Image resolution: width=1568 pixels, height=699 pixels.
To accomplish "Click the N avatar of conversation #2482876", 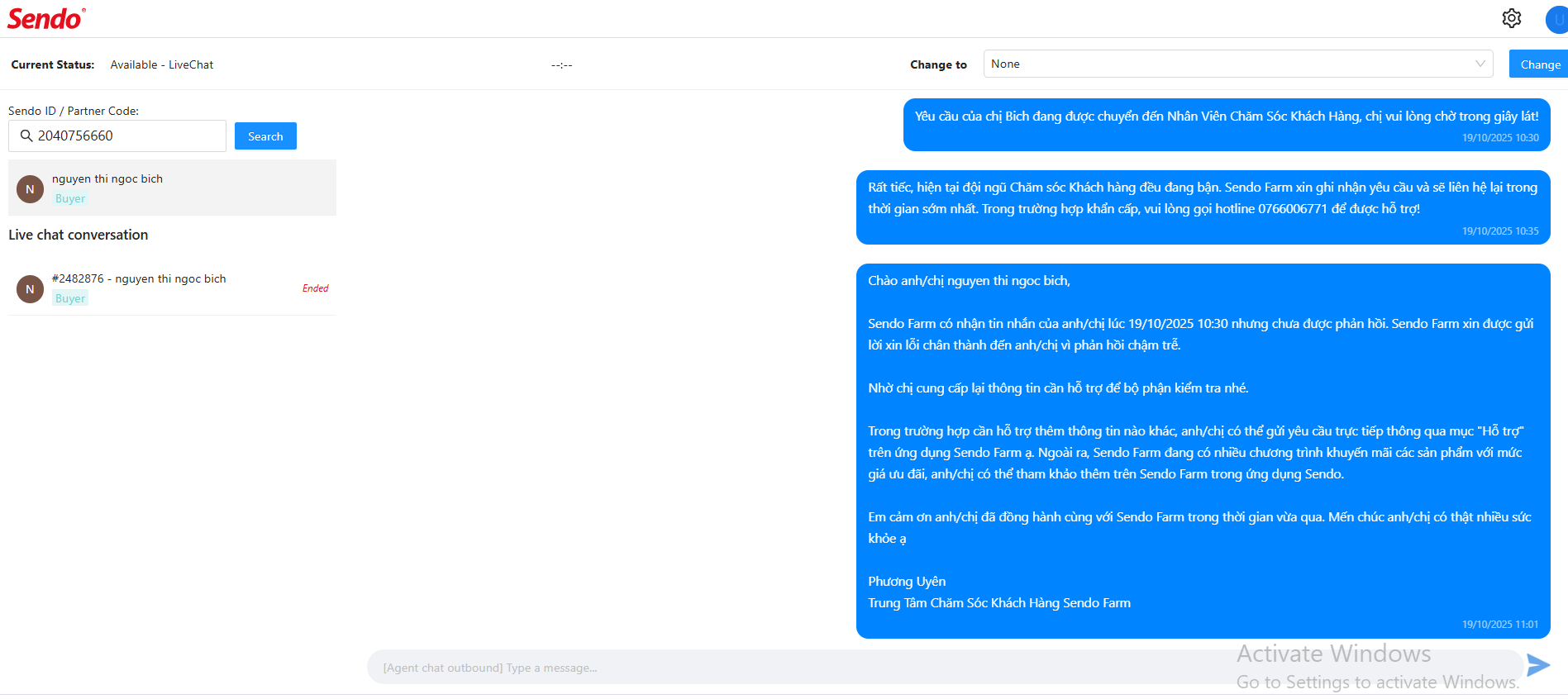I will click(x=31, y=289).
